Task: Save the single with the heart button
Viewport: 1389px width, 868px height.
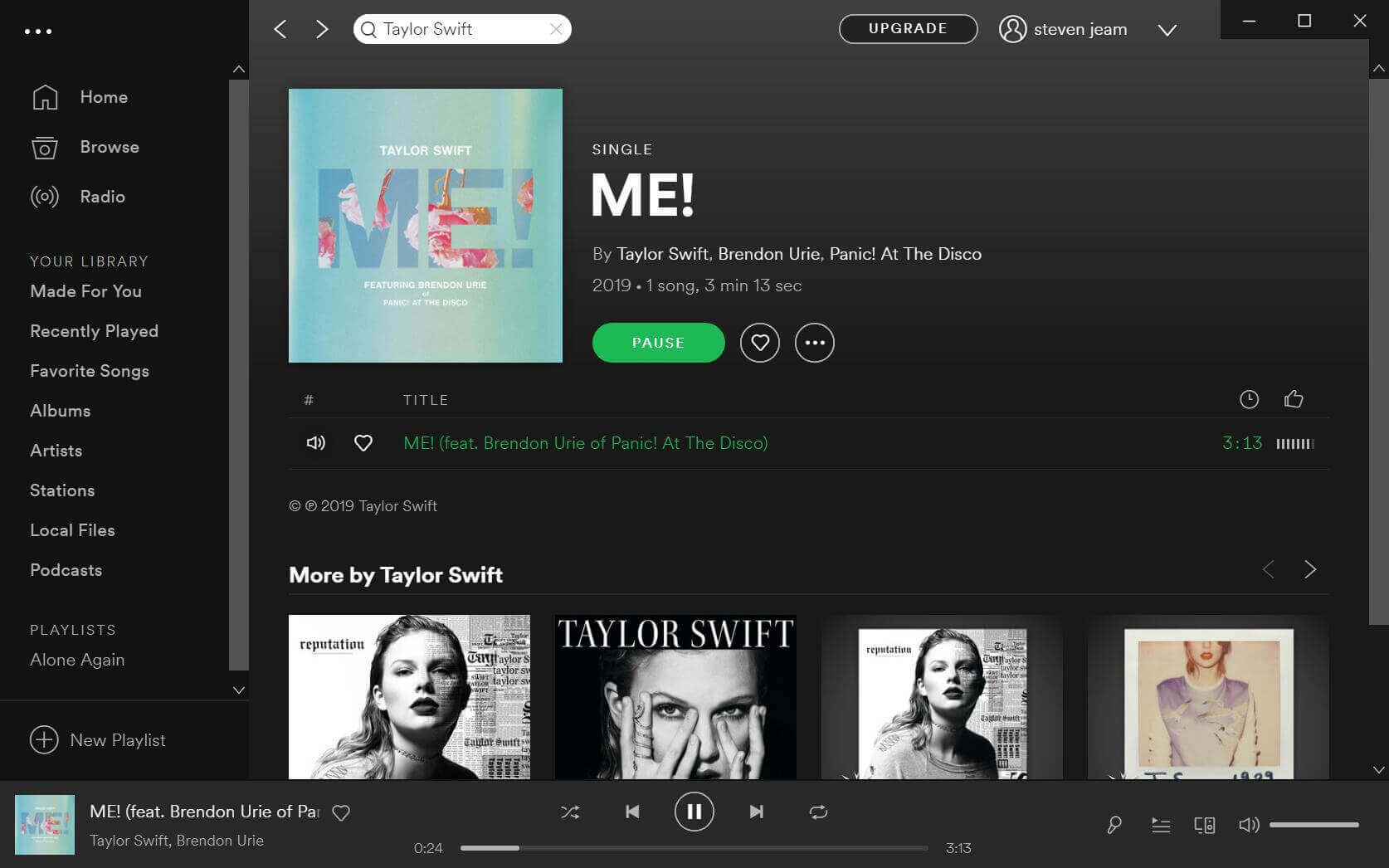Action: [x=760, y=343]
